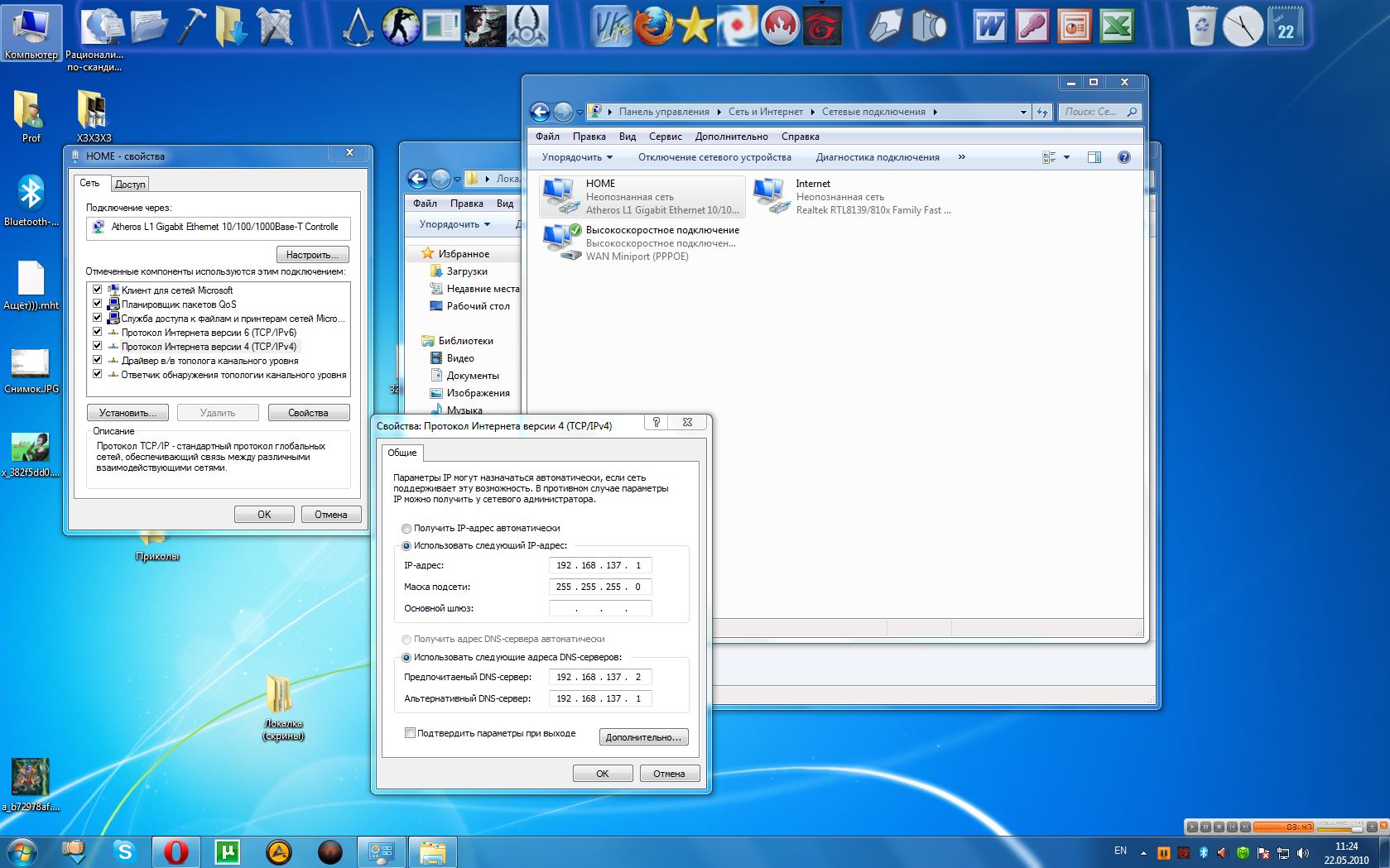1390x868 pixels.
Task: Expand the toolbar overflow chevron
Action: point(961,157)
